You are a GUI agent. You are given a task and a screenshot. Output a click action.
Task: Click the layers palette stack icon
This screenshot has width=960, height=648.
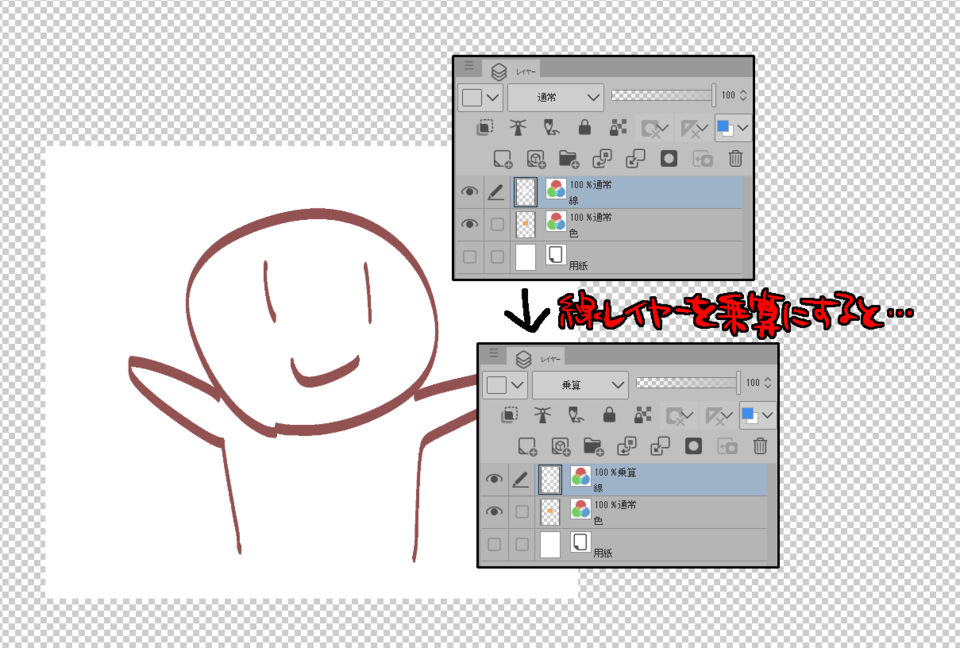(x=498, y=71)
